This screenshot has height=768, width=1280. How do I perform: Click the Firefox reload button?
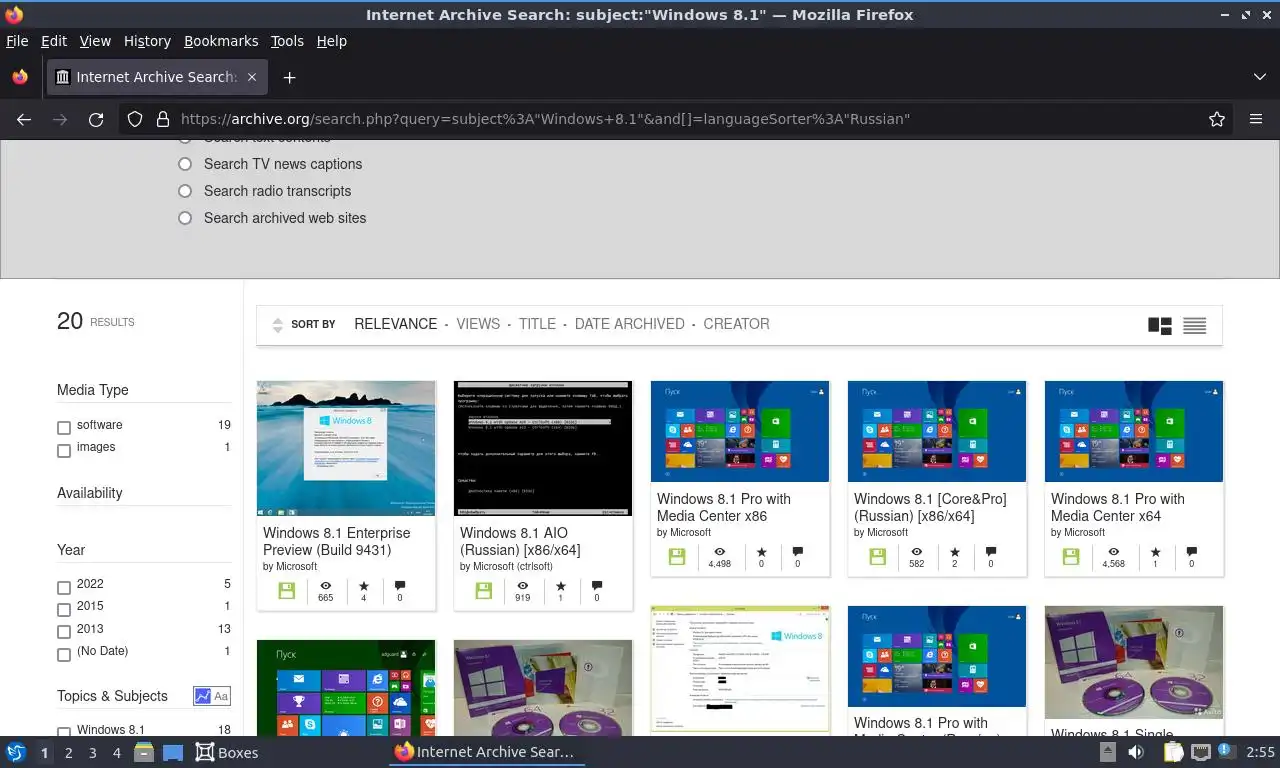[96, 119]
